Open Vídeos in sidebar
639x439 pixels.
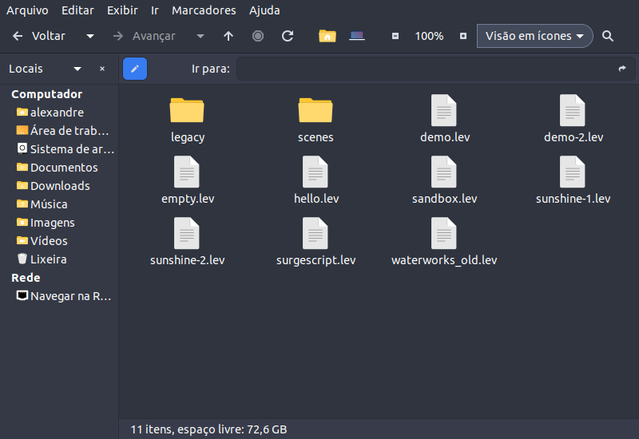[42, 241]
